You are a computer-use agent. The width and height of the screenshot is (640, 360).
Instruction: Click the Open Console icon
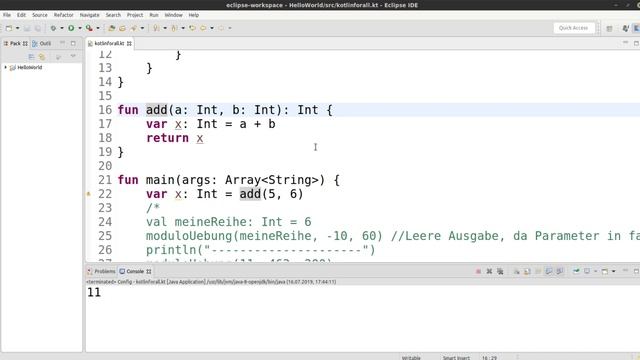coord(604,271)
